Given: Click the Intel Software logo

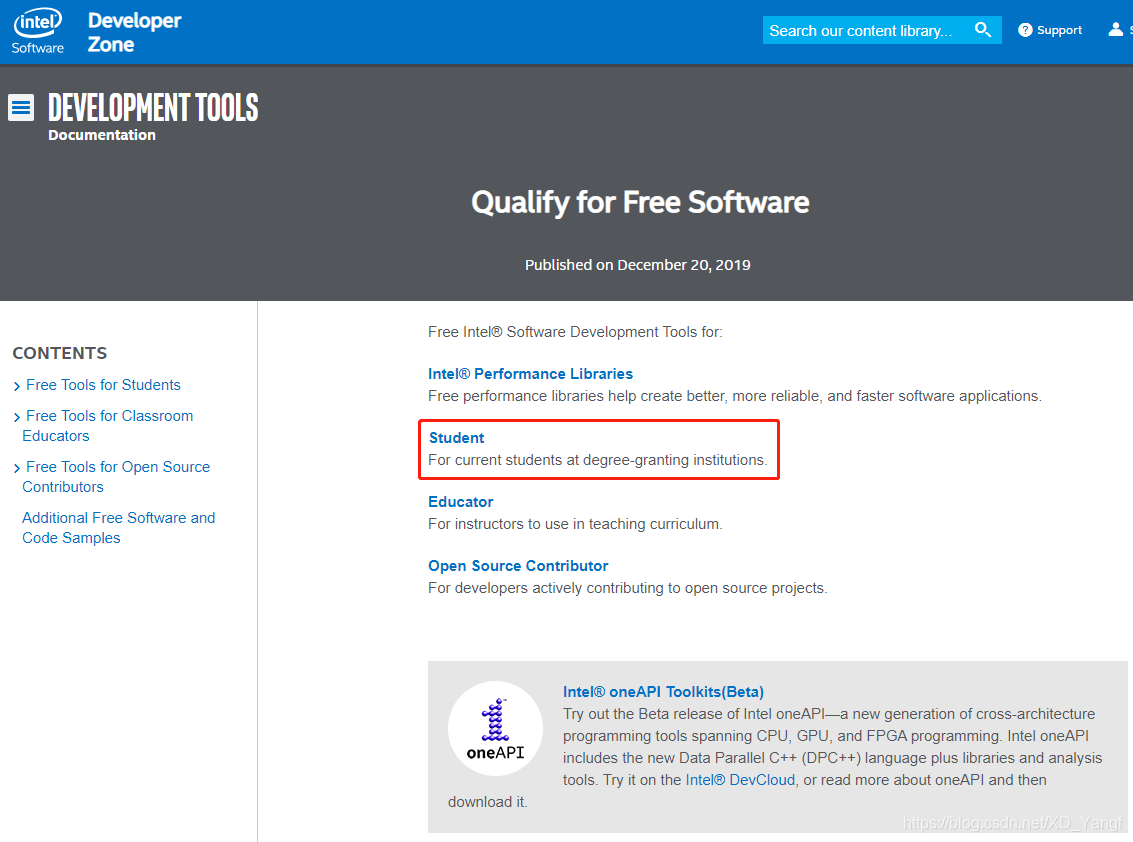Looking at the screenshot, I should coord(38,31).
